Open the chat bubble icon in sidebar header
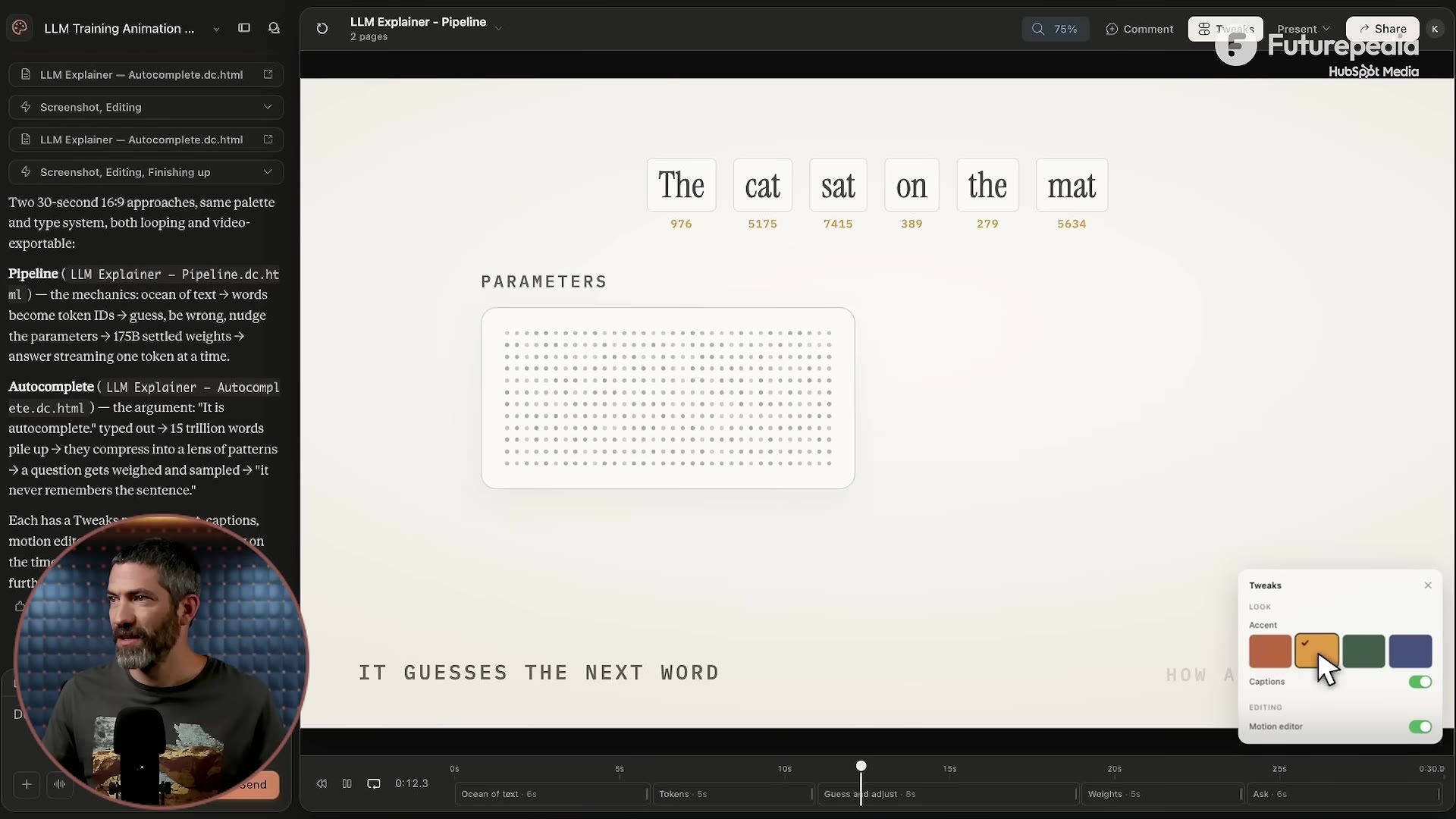 coord(274,28)
